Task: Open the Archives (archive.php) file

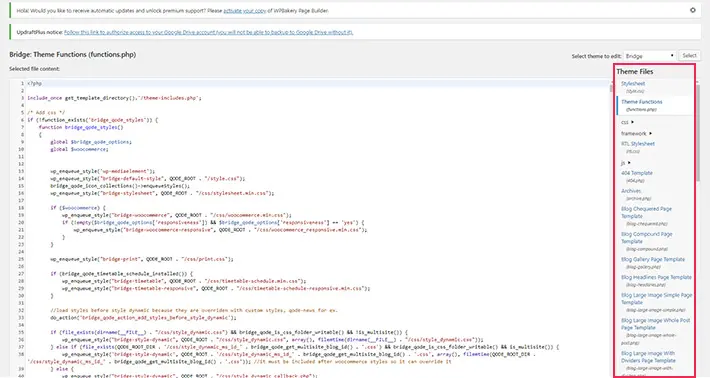Action: (x=631, y=191)
